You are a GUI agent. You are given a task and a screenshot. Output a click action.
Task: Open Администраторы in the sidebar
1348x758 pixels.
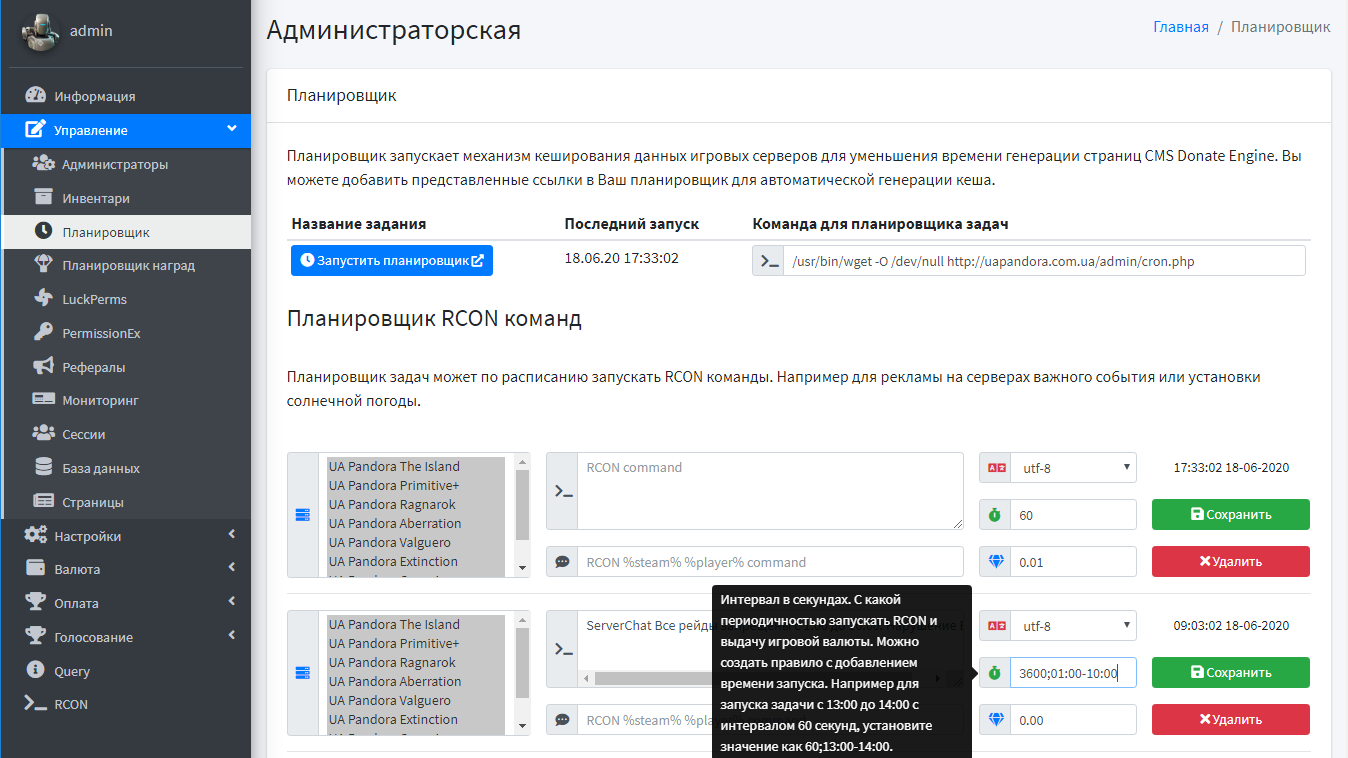114,164
